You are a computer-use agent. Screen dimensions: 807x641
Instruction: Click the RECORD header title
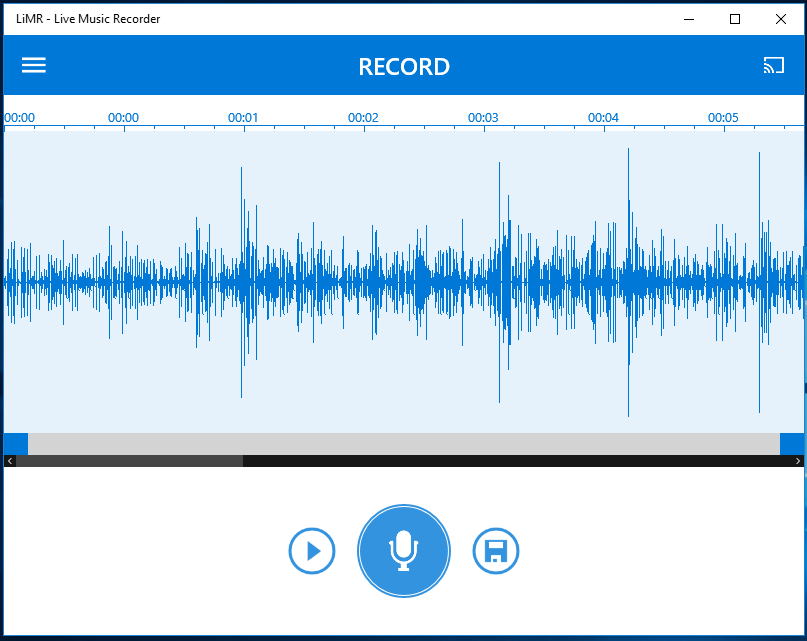(404, 67)
